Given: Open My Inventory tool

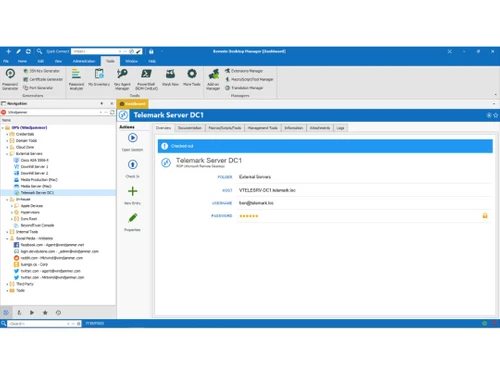Looking at the screenshot, I should pos(99,78).
